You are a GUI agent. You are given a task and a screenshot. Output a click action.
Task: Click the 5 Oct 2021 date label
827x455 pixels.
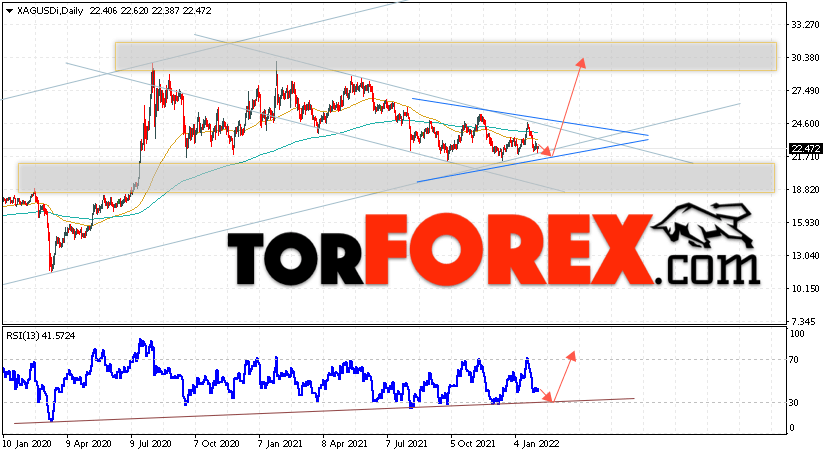click(473, 443)
